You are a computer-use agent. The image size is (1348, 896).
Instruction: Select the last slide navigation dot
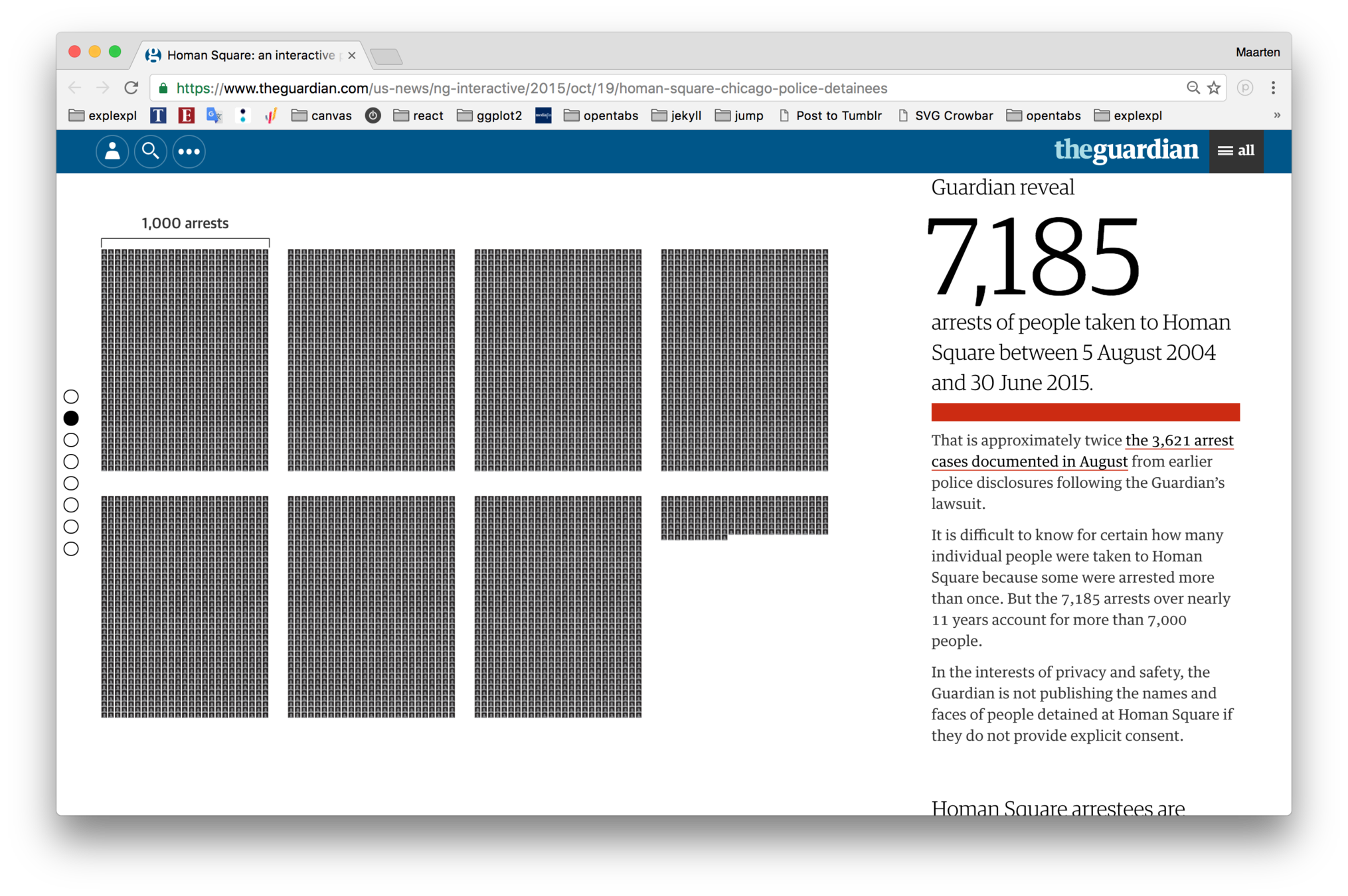71,549
